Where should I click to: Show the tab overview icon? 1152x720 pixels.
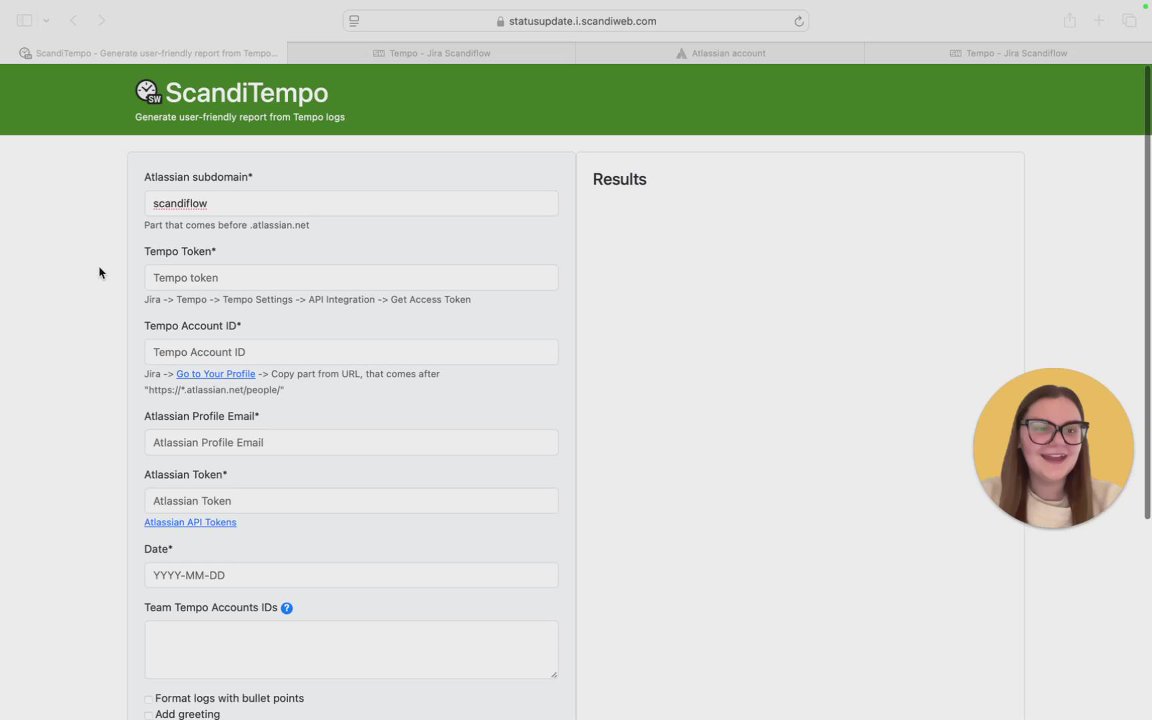(x=1128, y=21)
